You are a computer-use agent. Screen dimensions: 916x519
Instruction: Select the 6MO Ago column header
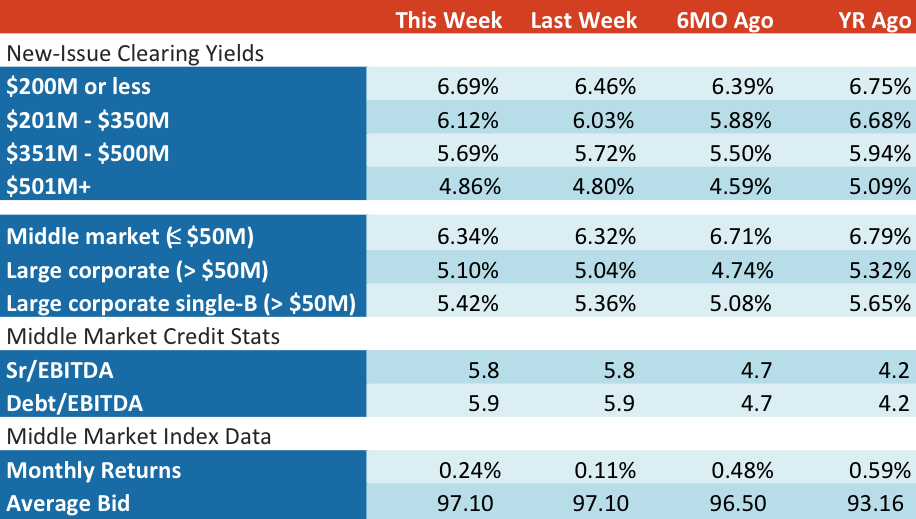(x=725, y=20)
